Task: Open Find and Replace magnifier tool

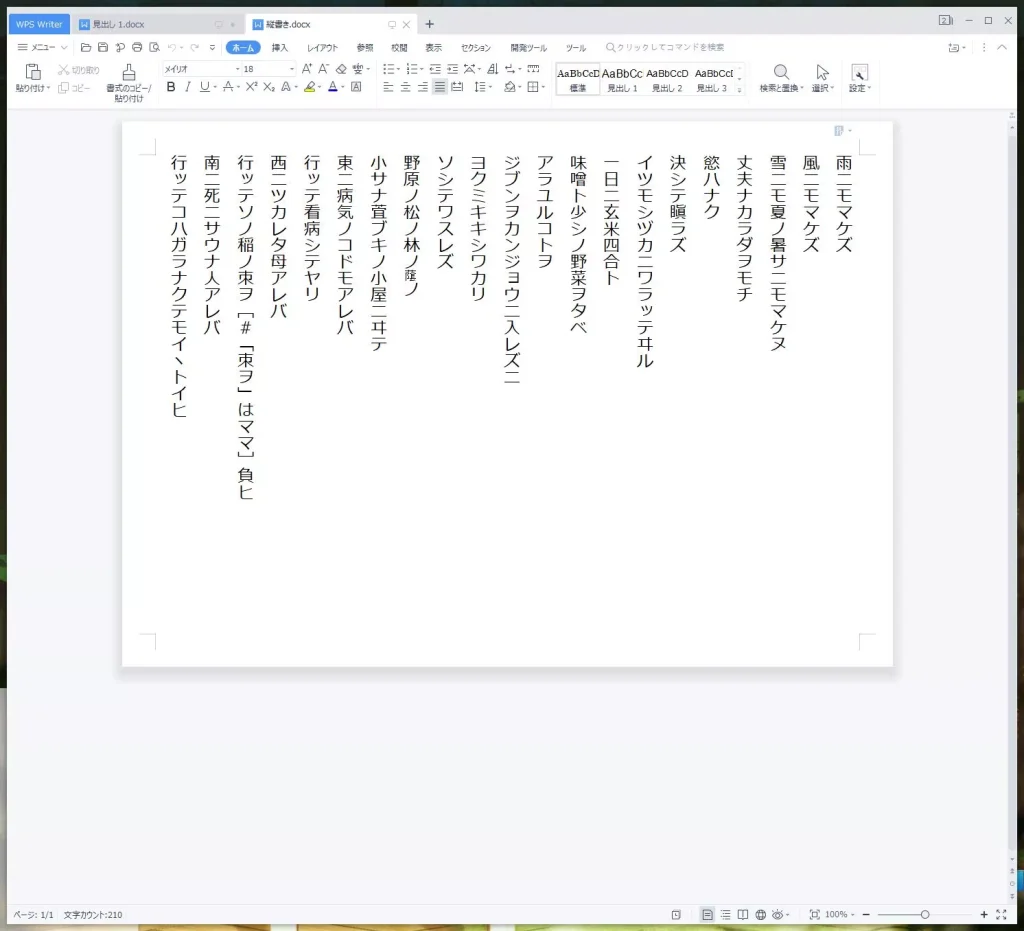Action: (x=781, y=72)
